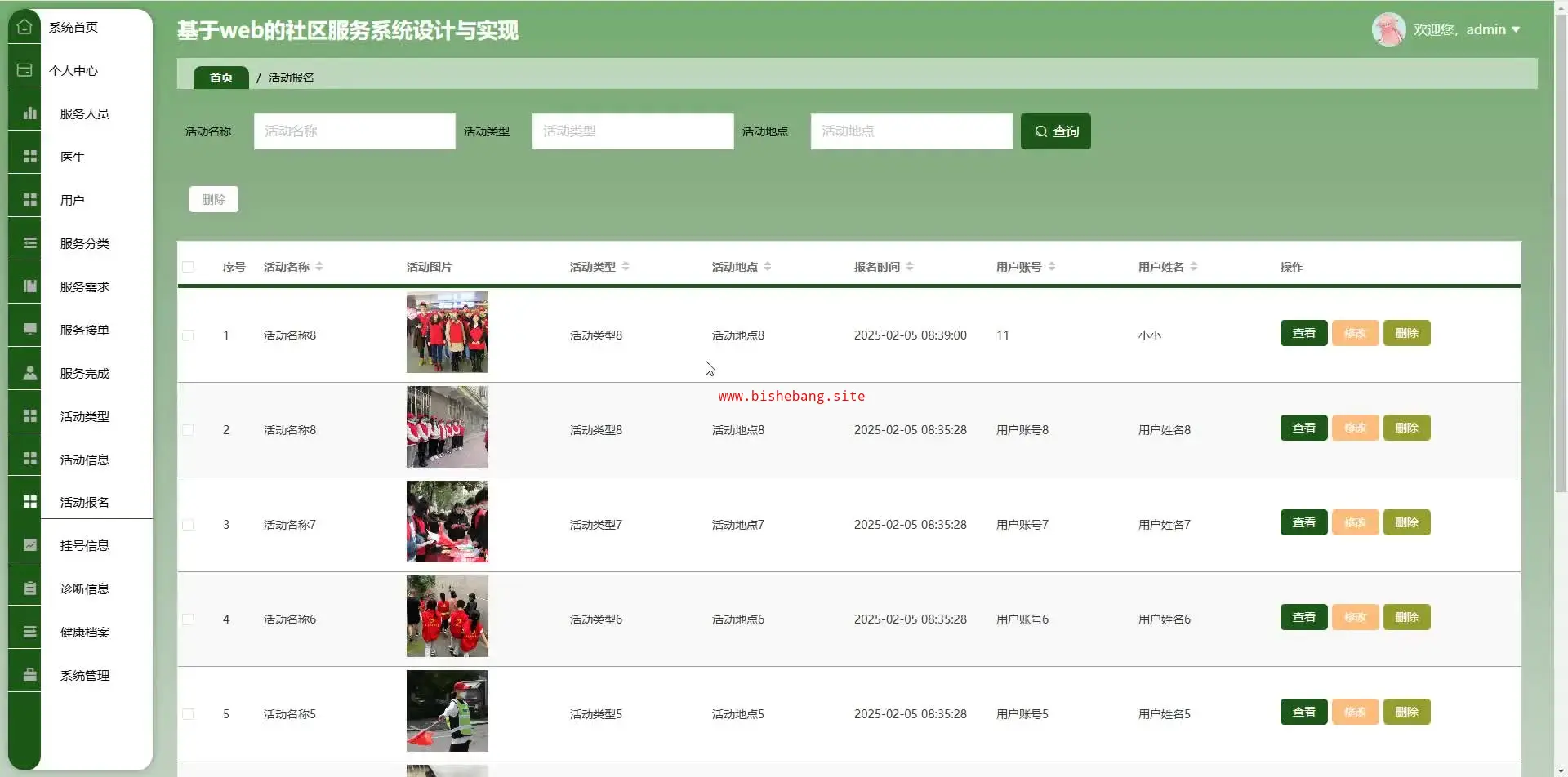Sort by 用户姓名 column arrows
The height and width of the screenshot is (777, 1568).
click(x=1194, y=267)
